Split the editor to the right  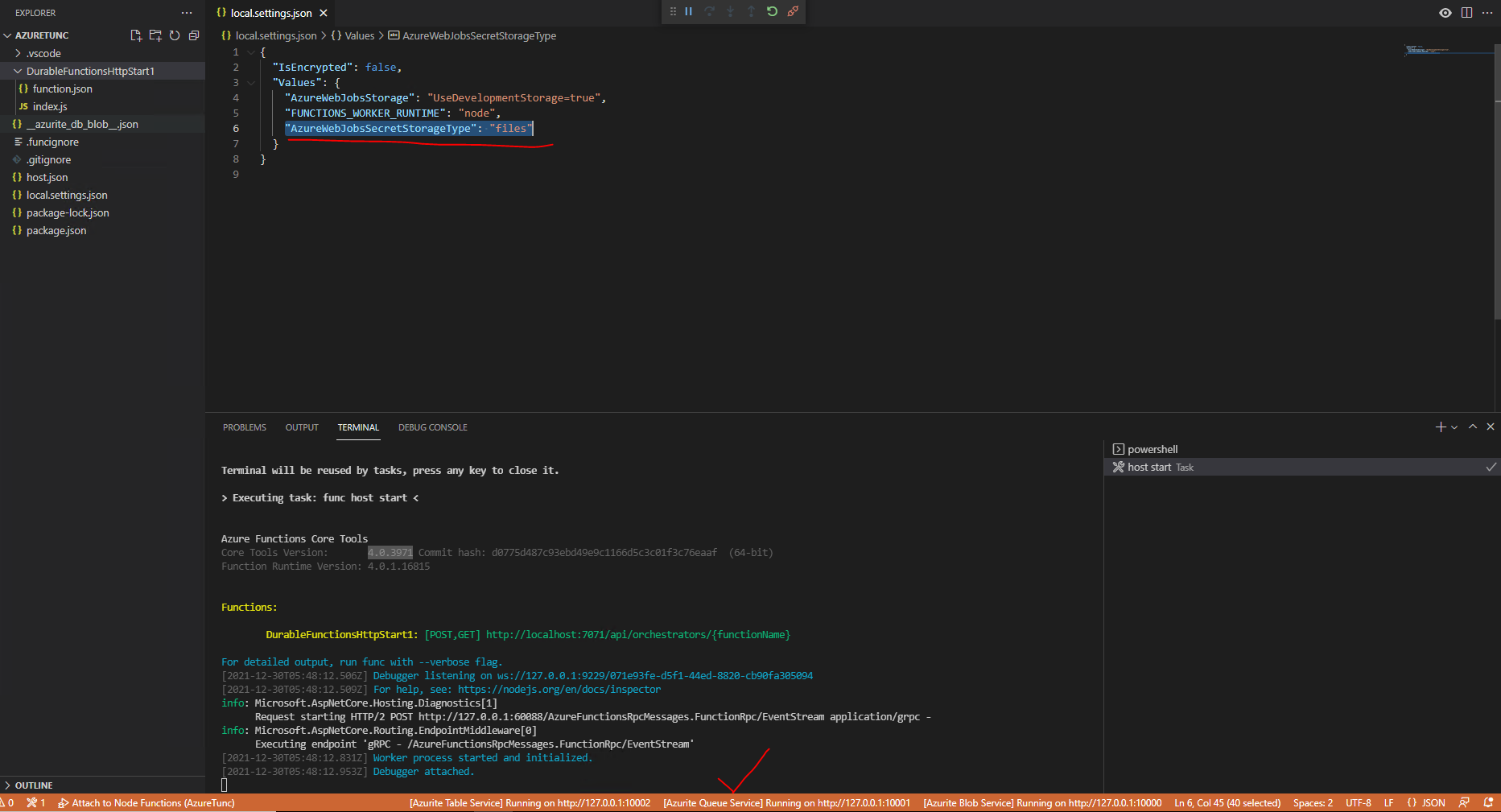click(1466, 13)
